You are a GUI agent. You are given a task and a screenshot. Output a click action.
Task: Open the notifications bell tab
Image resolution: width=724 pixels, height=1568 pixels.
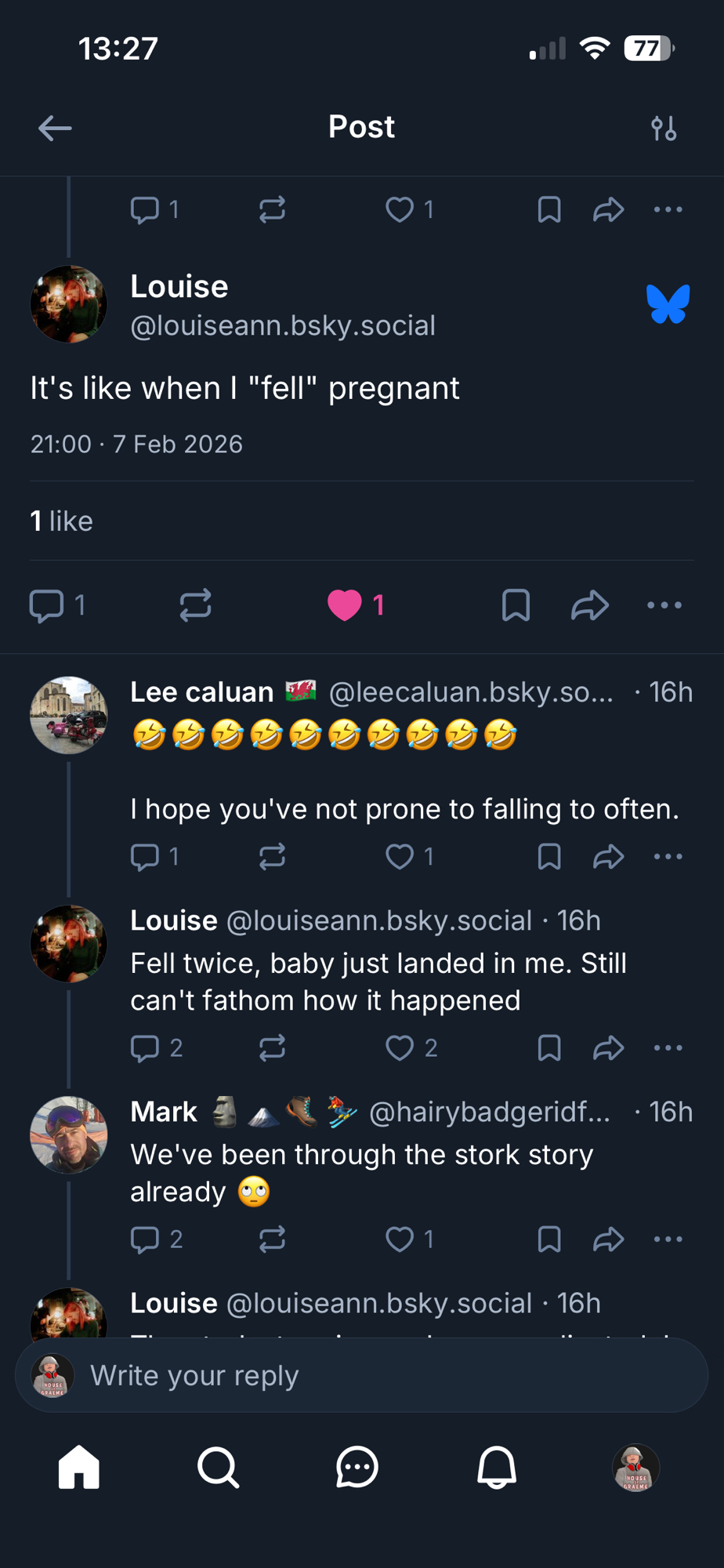pyautogui.click(x=497, y=1467)
